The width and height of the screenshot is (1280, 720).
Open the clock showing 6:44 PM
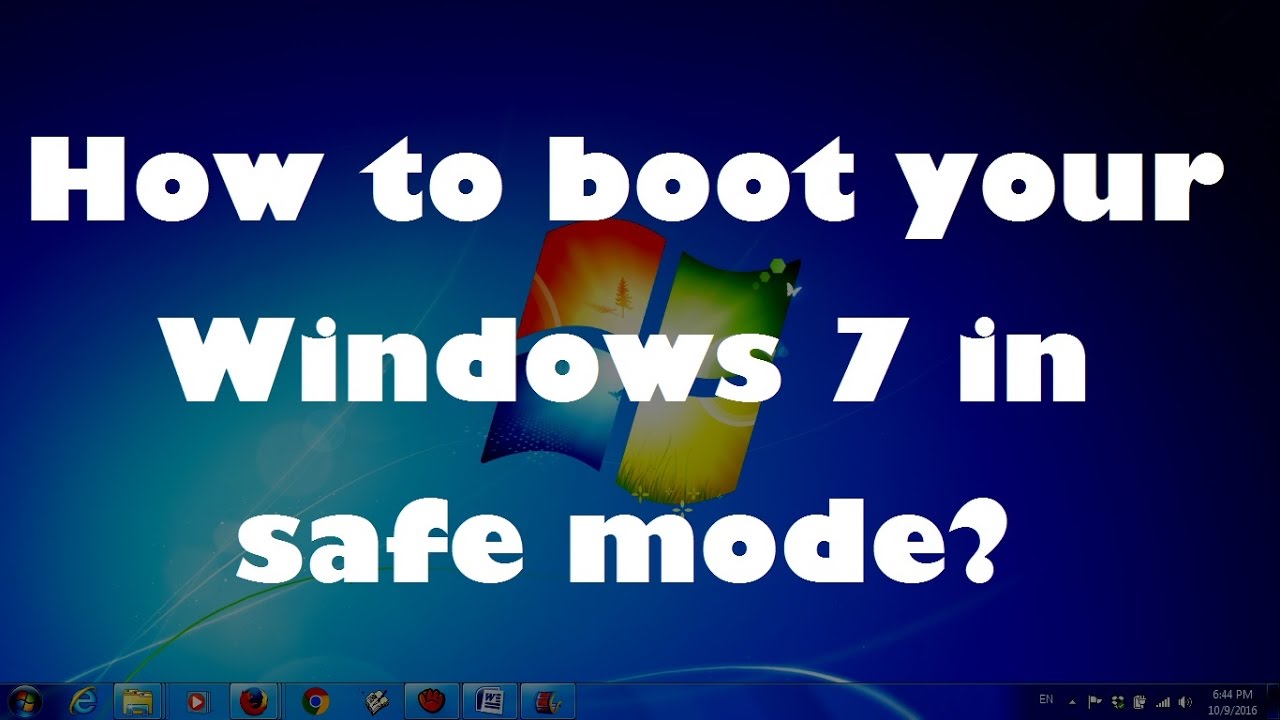coord(1232,702)
